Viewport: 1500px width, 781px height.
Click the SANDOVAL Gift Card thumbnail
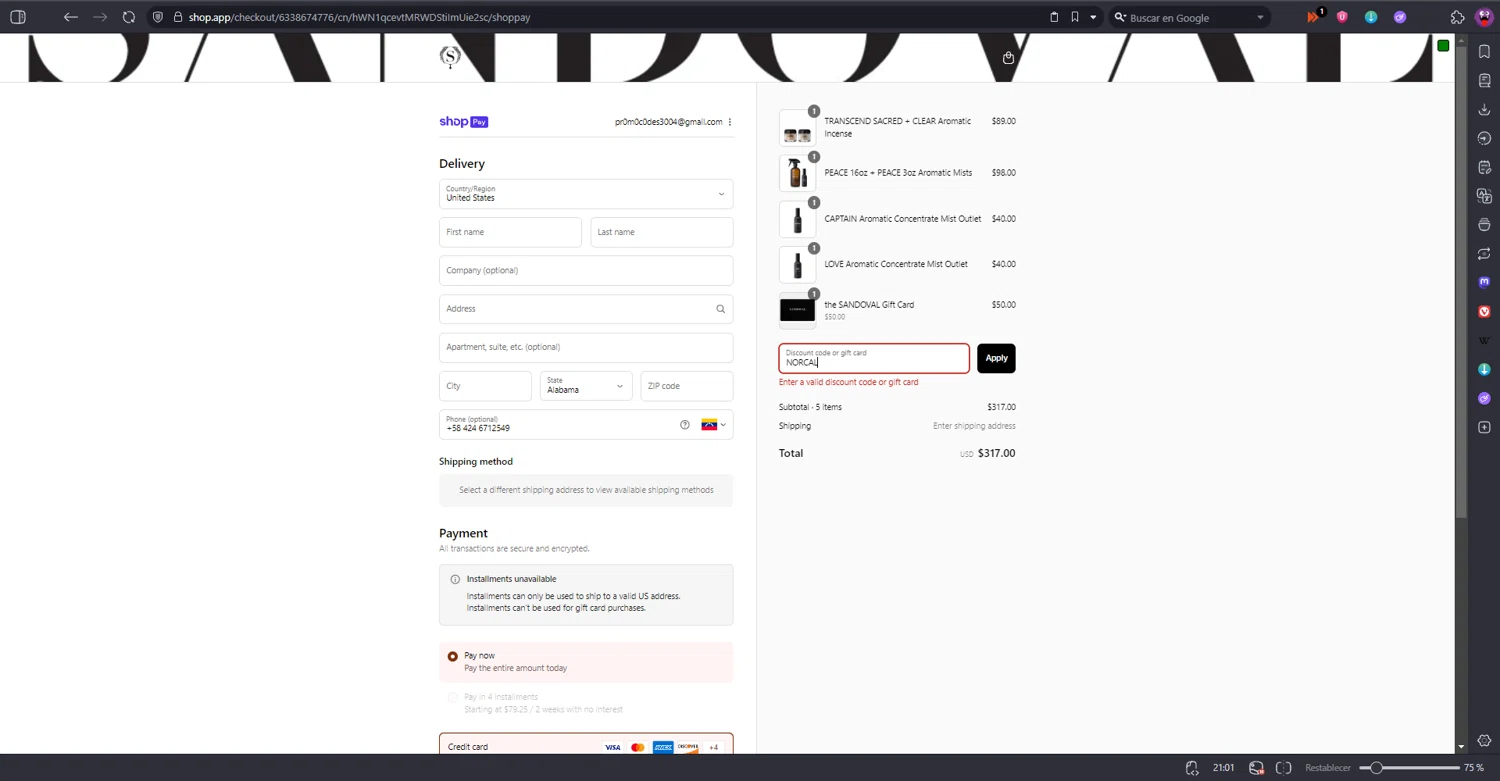pos(798,310)
